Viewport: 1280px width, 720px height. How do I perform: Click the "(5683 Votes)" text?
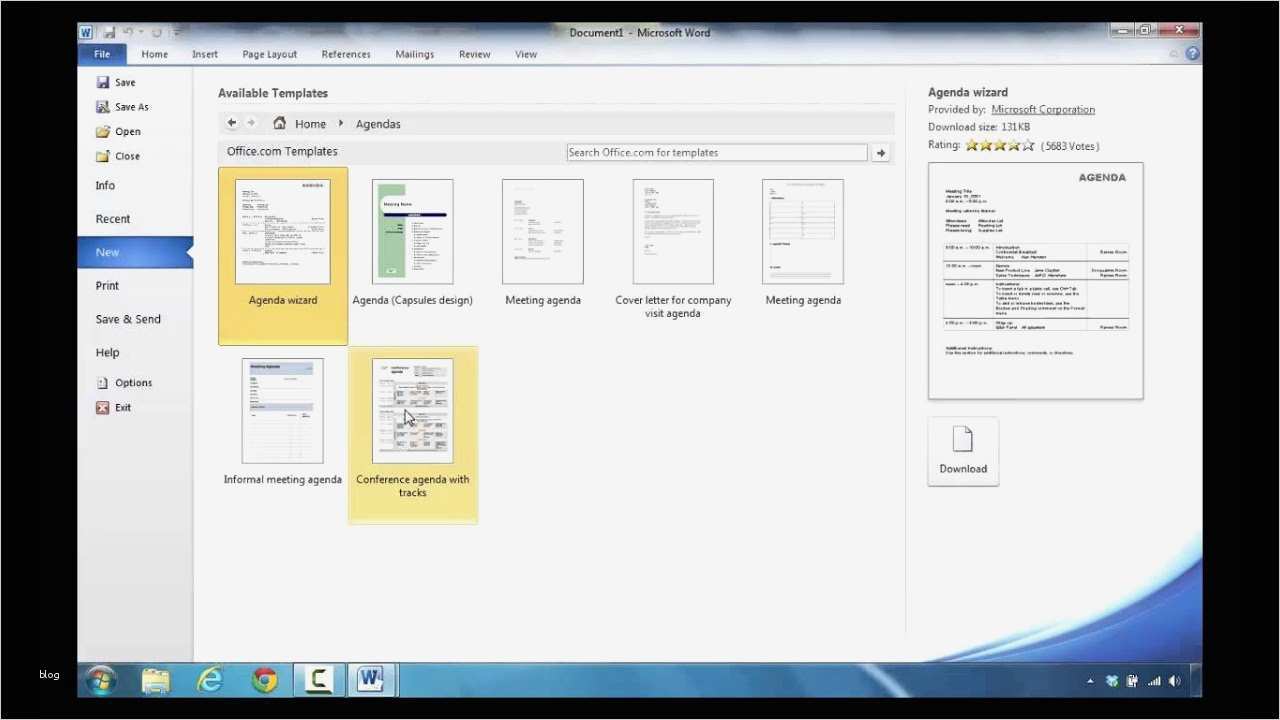1069,146
